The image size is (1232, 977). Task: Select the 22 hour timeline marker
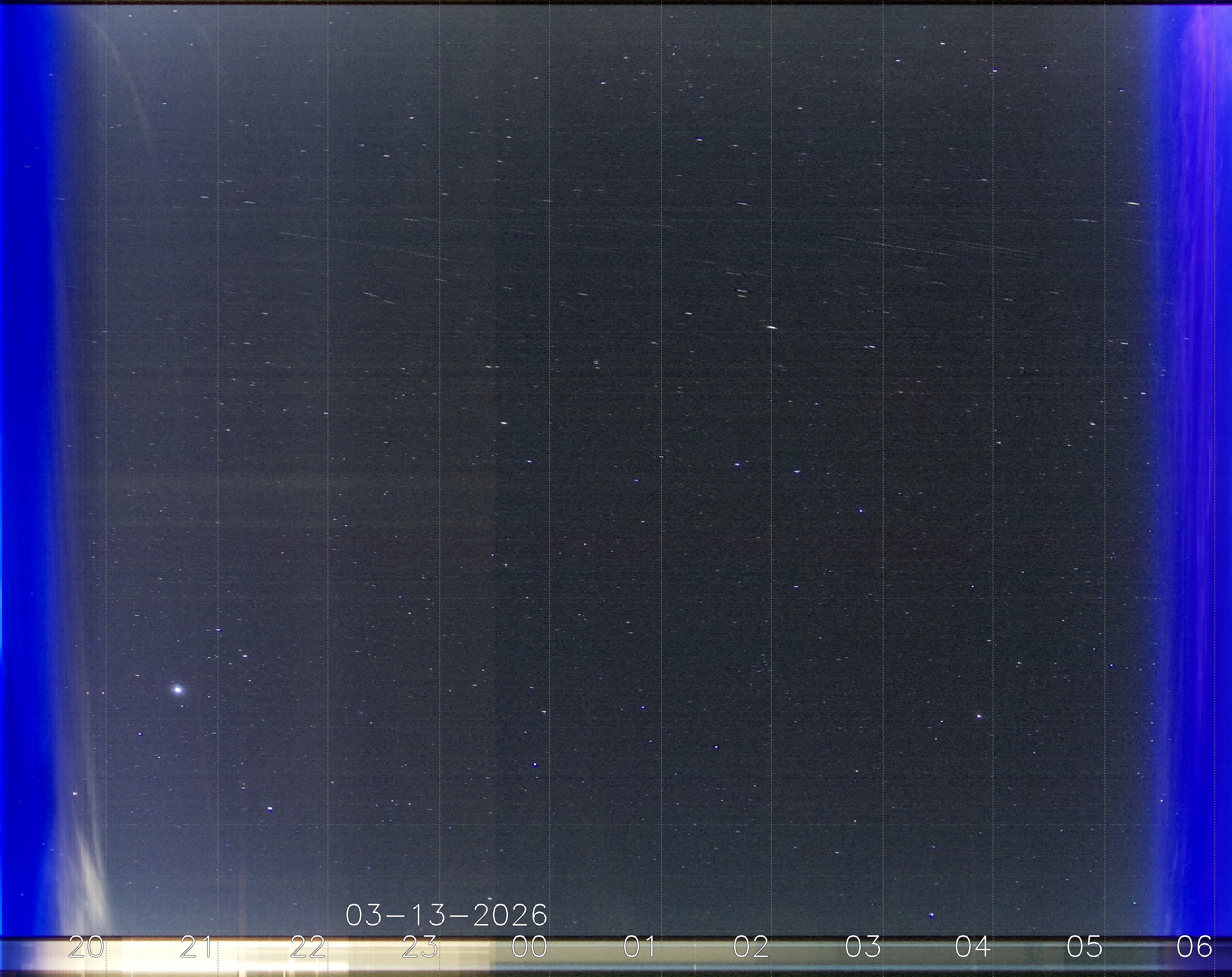[x=308, y=947]
